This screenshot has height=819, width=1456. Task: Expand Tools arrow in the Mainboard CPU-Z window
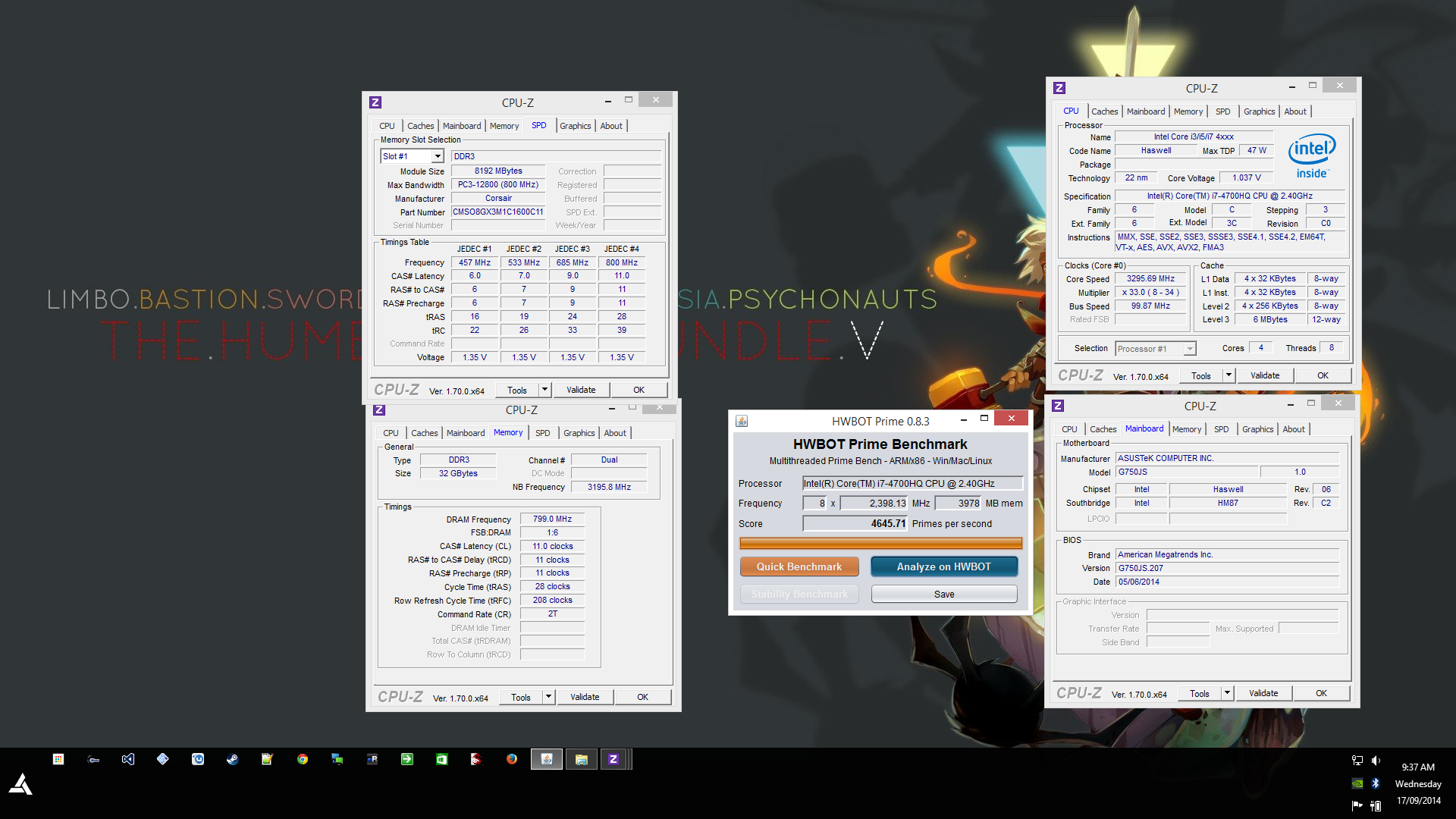[1227, 693]
